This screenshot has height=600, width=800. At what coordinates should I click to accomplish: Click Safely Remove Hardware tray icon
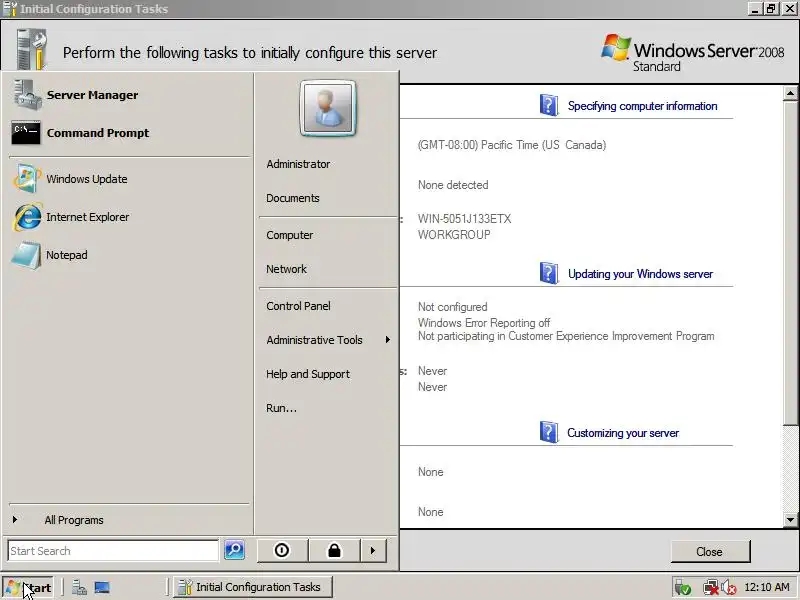pos(682,588)
